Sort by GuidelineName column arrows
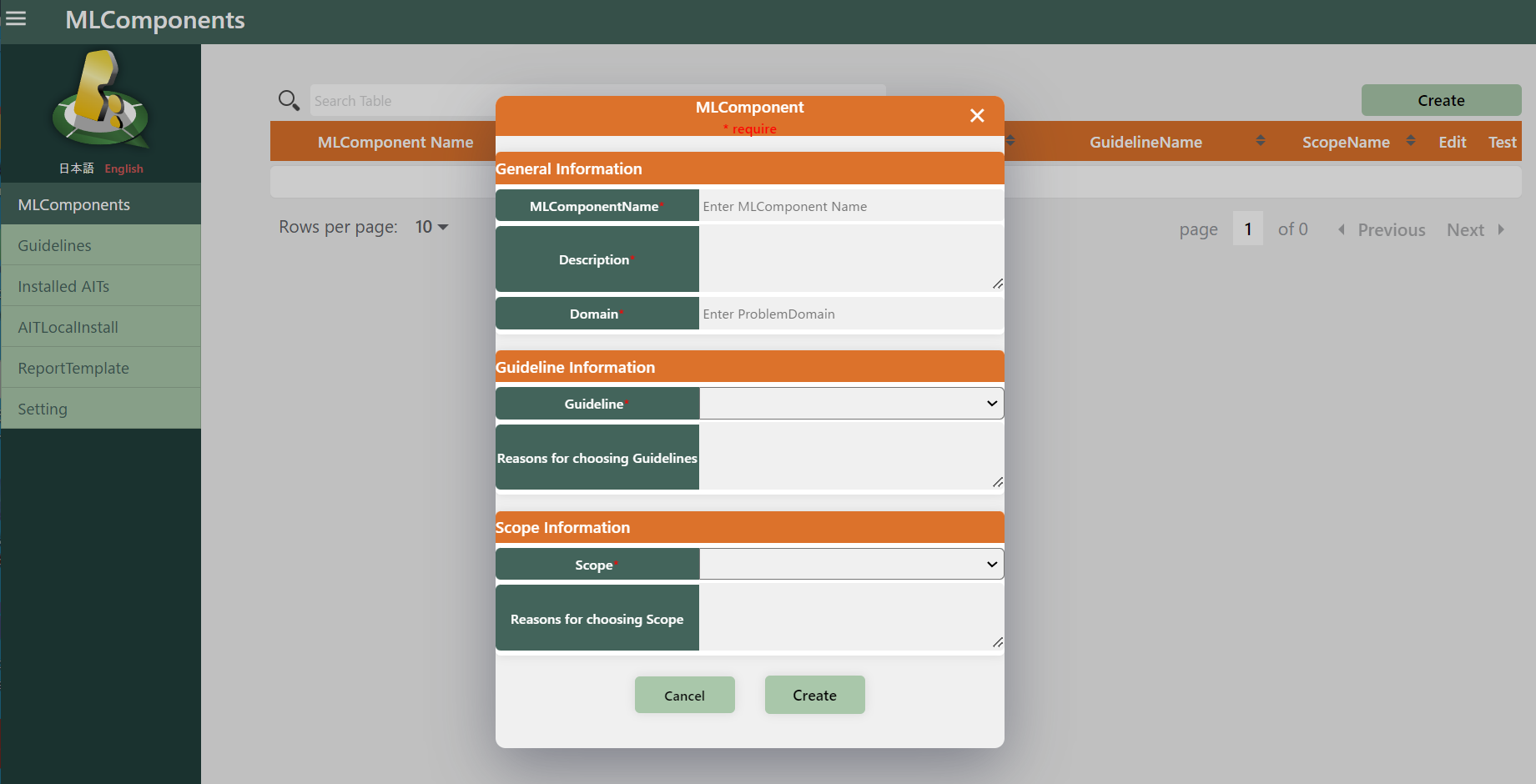The image size is (1536, 784). tap(1260, 141)
